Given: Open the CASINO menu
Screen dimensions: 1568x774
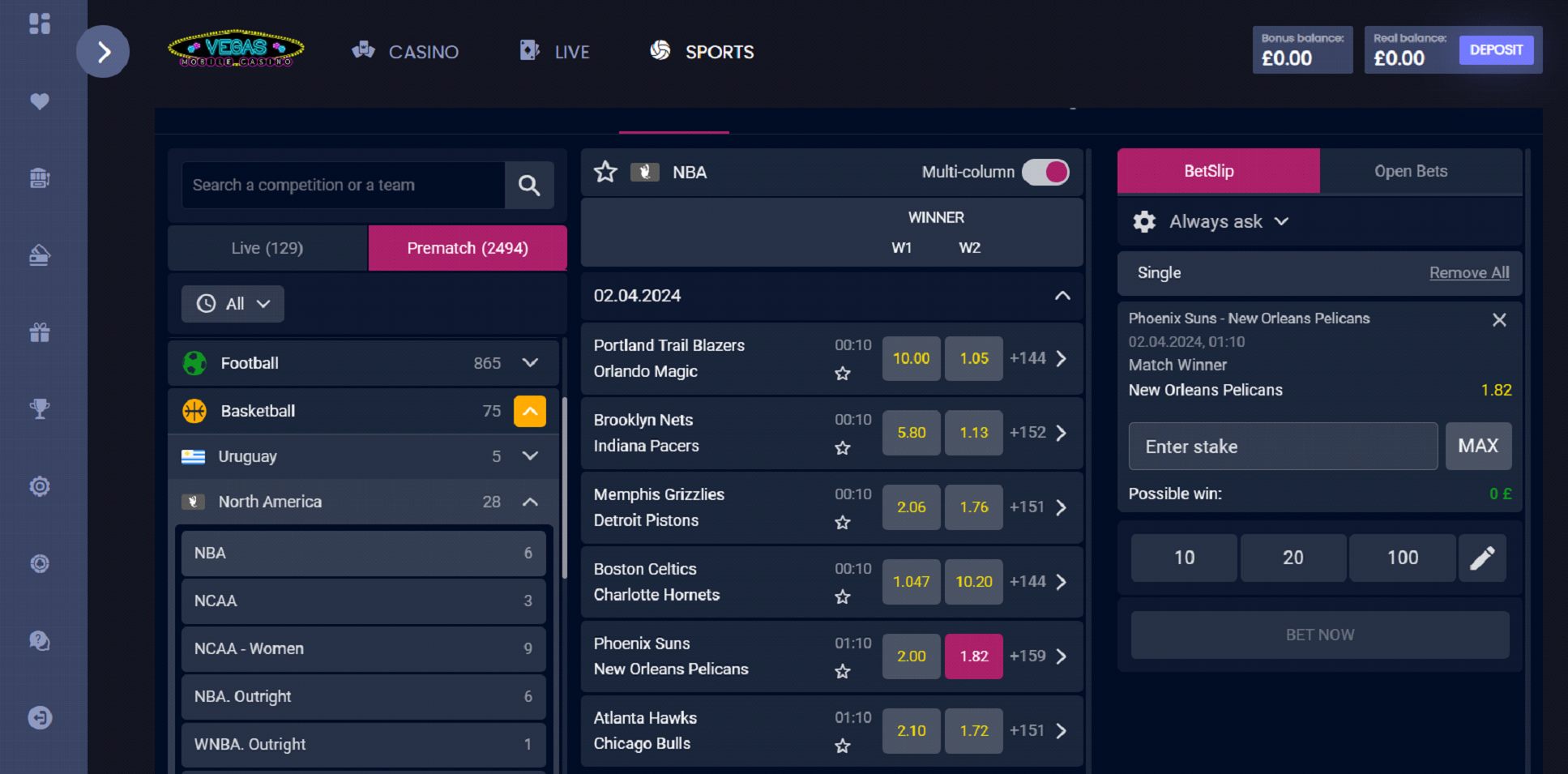Looking at the screenshot, I should pyautogui.click(x=405, y=52).
